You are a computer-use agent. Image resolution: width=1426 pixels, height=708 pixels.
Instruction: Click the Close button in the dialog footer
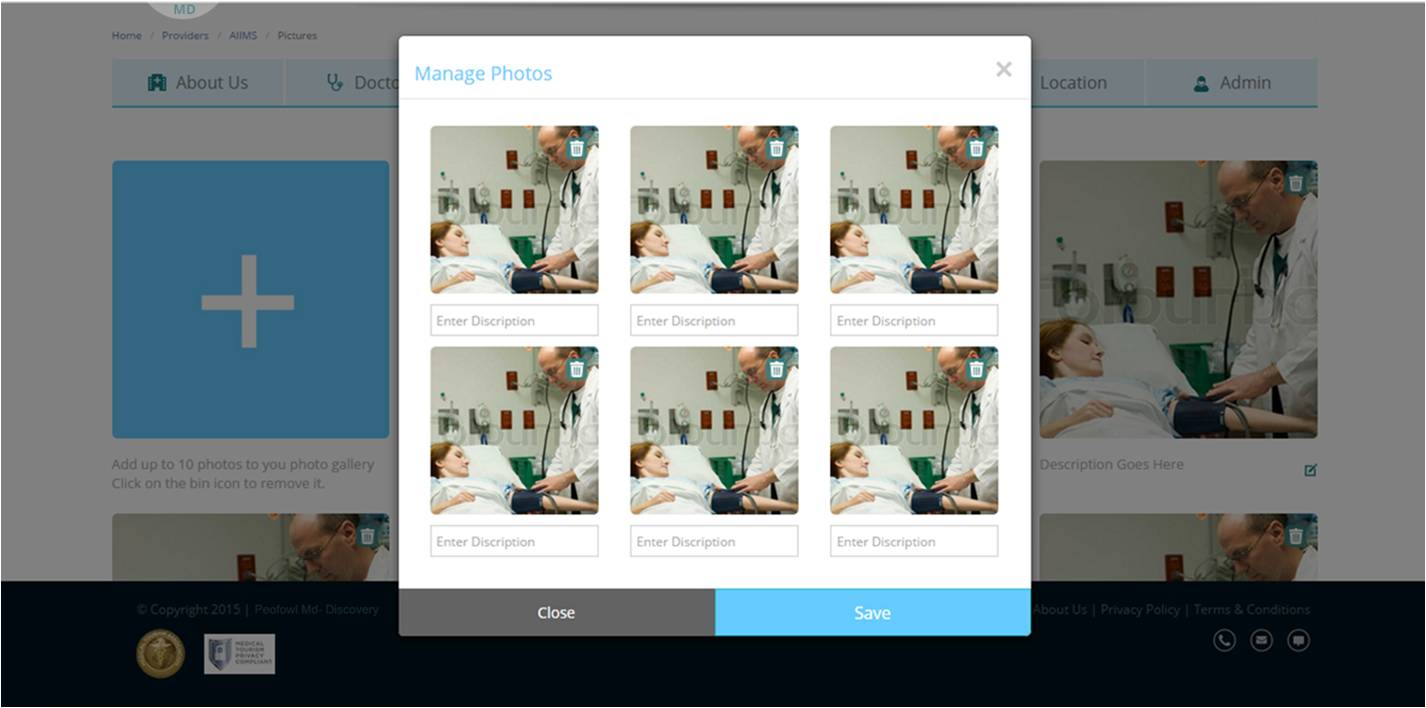pyautogui.click(x=557, y=612)
